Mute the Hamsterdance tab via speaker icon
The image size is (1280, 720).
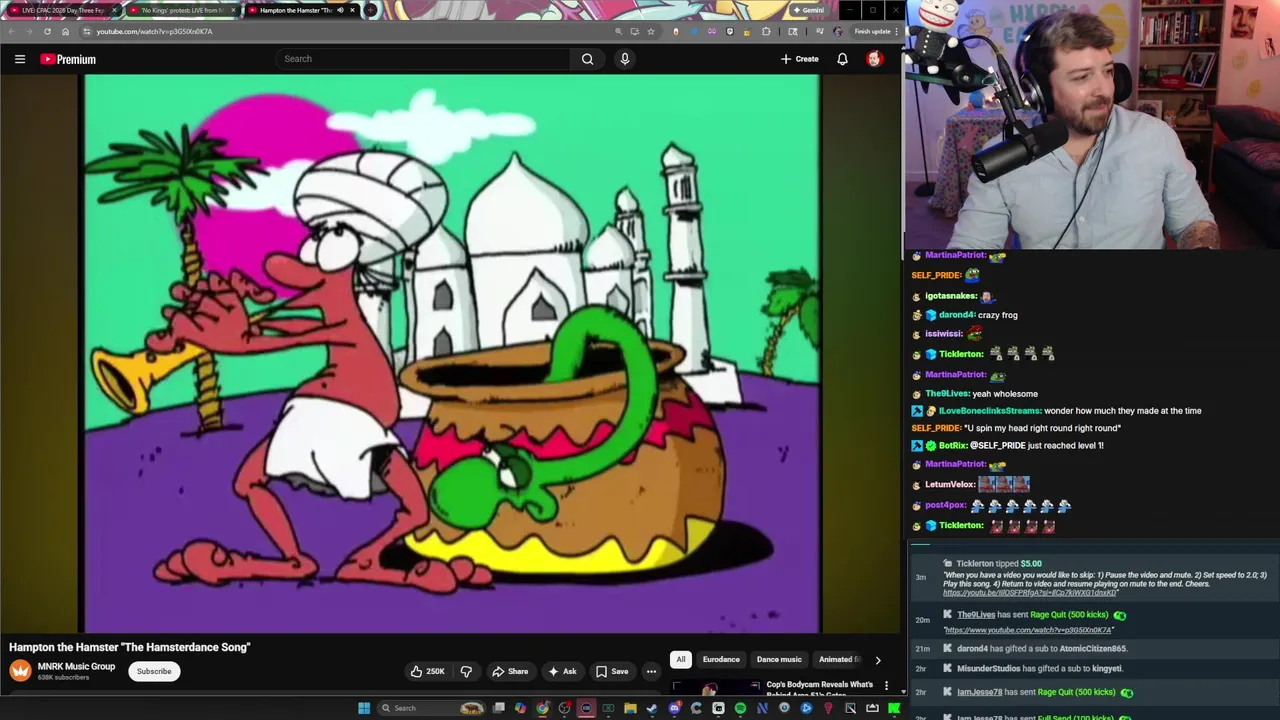click(340, 10)
